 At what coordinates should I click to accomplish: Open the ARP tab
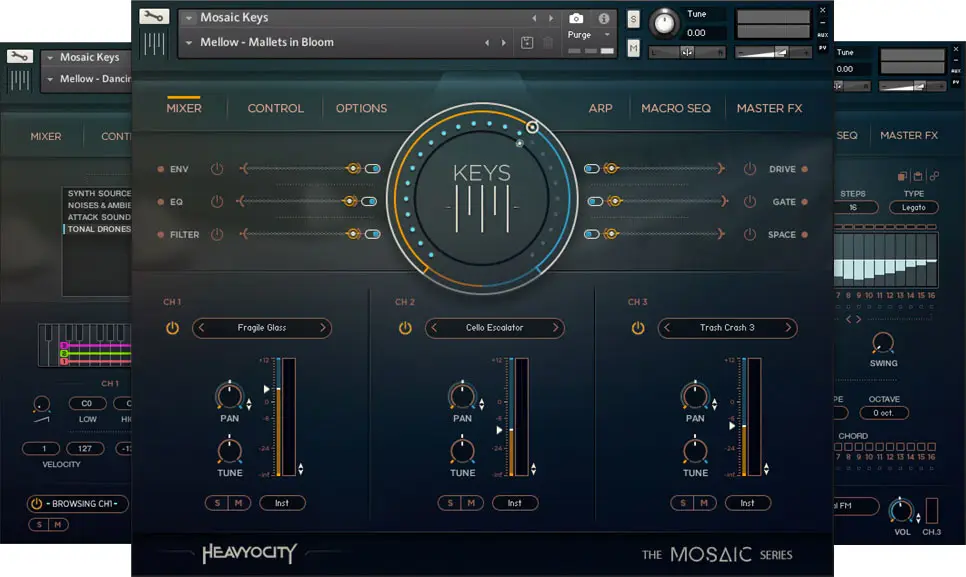pyautogui.click(x=600, y=108)
